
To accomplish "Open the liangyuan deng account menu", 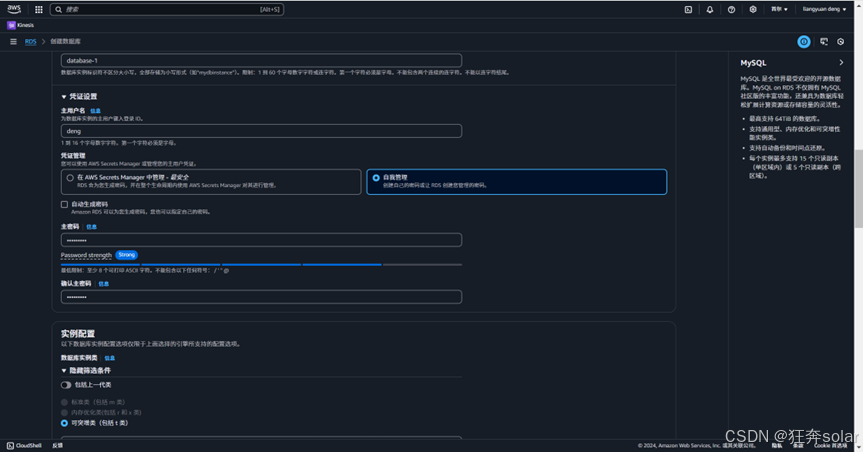I will pos(824,9).
